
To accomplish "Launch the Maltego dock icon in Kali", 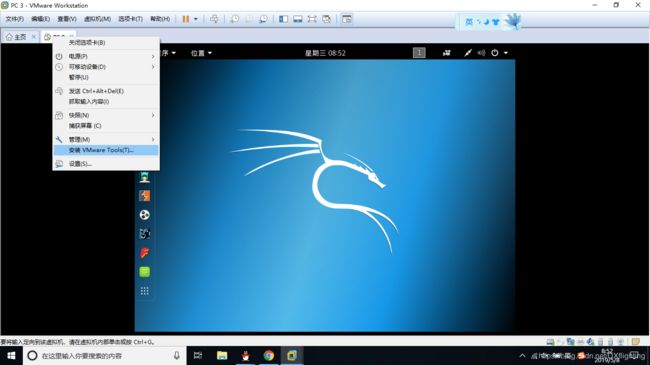I will coord(145,234).
